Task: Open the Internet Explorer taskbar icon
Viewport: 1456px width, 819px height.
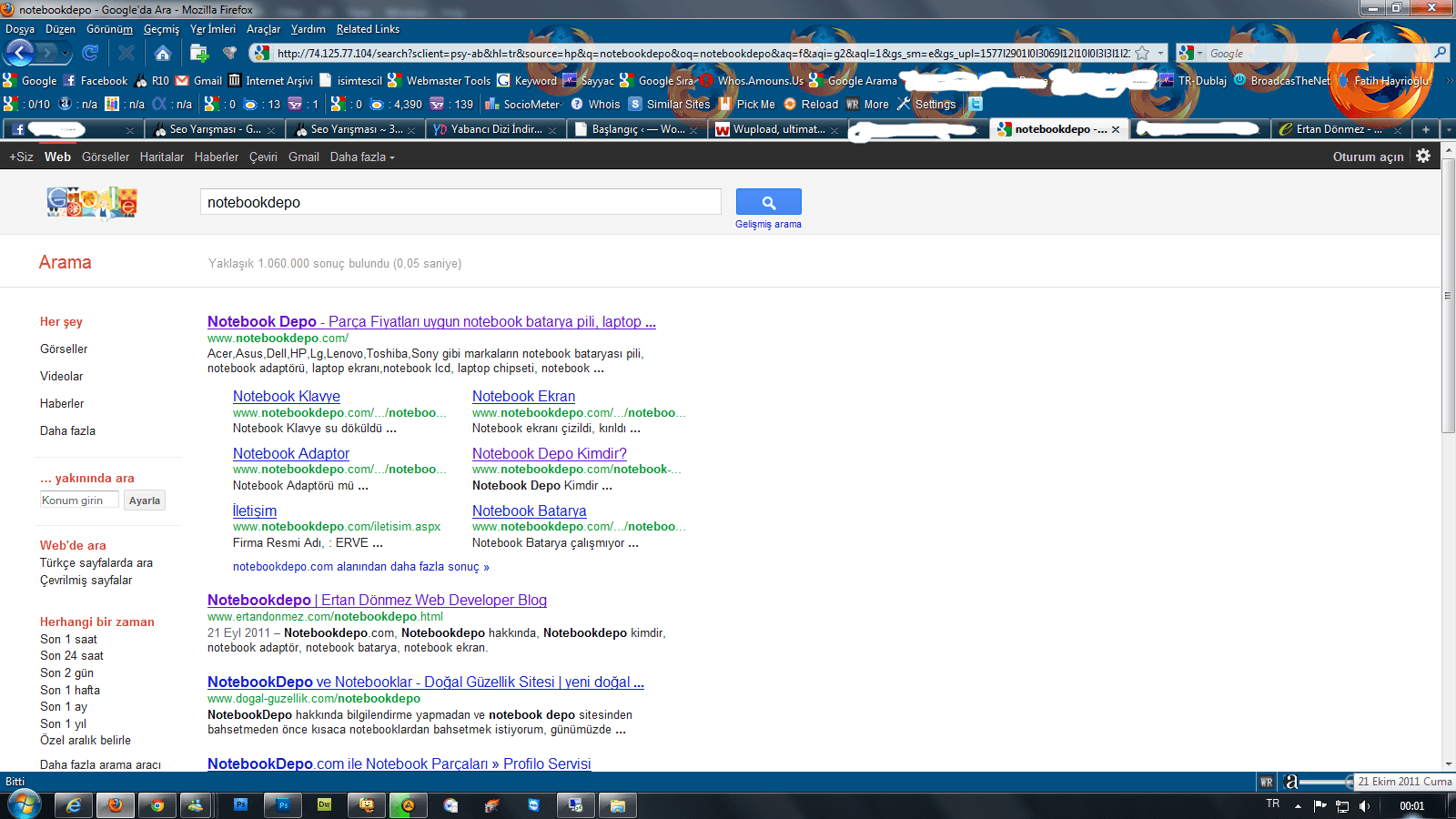Action: [x=74, y=805]
